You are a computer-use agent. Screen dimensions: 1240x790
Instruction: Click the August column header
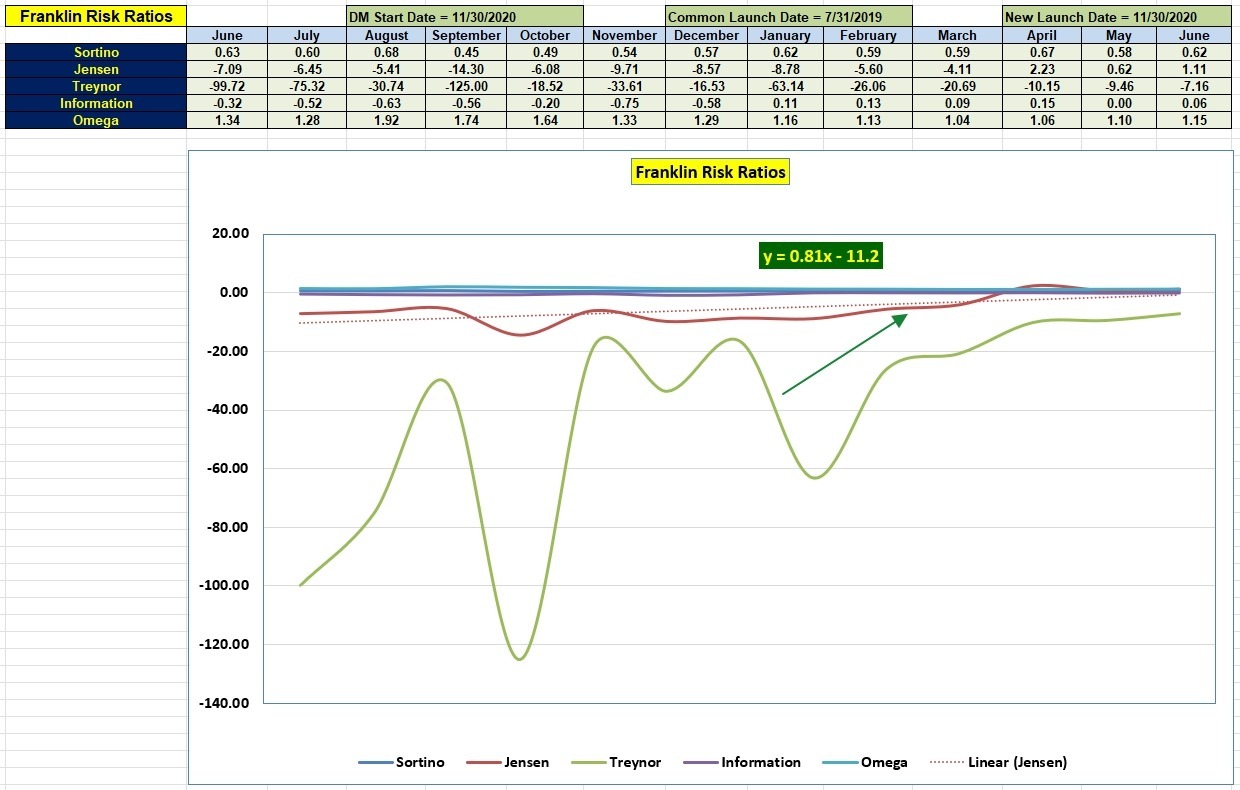(x=387, y=35)
